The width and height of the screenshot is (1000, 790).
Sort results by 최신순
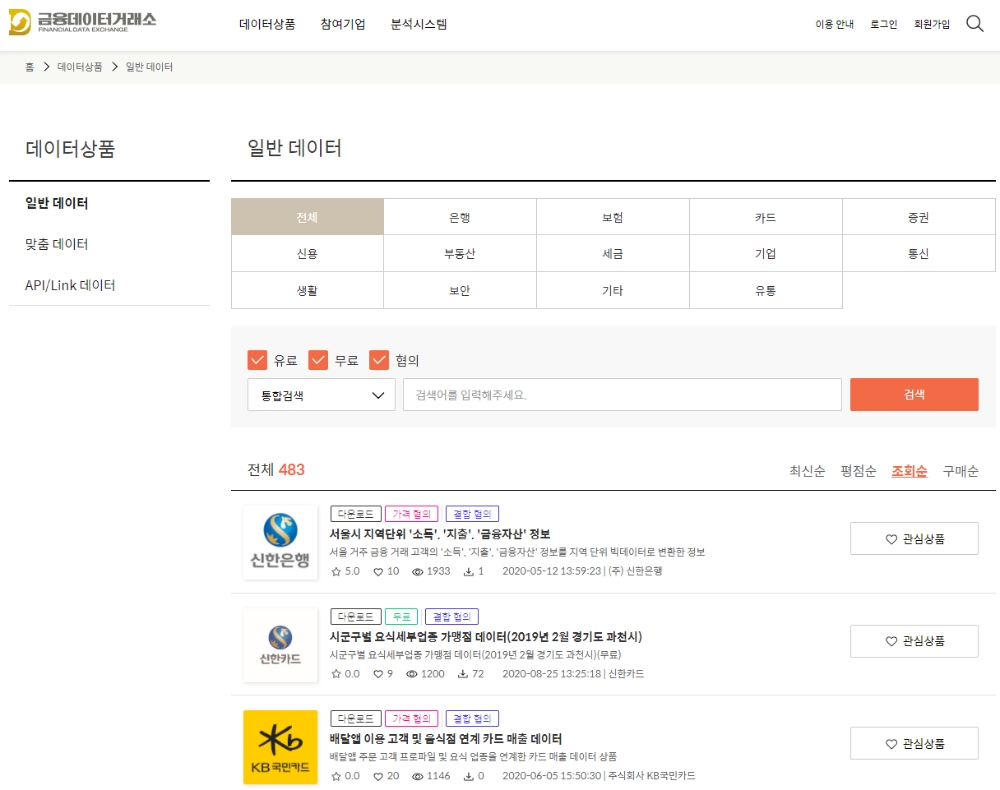tap(807, 471)
